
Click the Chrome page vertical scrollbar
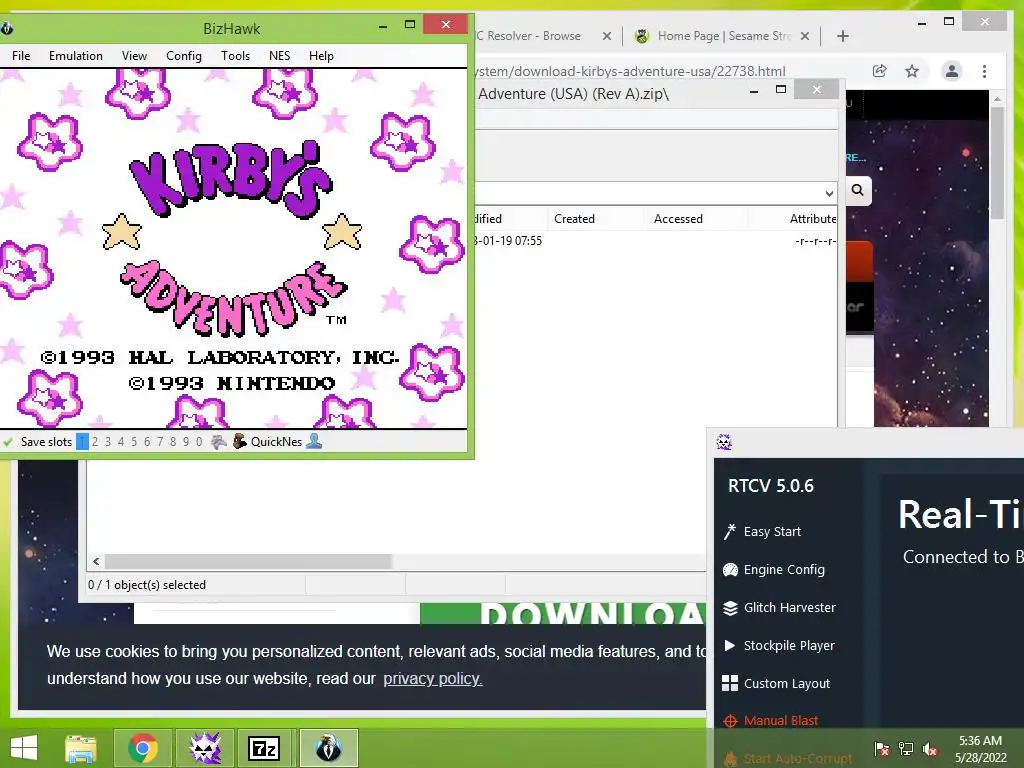997,163
